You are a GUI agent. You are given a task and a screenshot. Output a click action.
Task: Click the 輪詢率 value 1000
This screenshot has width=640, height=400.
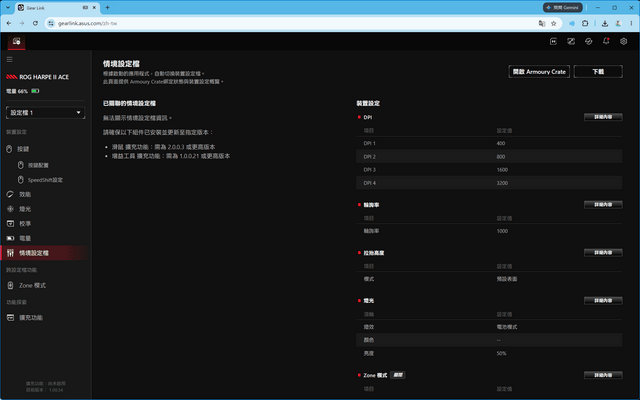(x=502, y=231)
